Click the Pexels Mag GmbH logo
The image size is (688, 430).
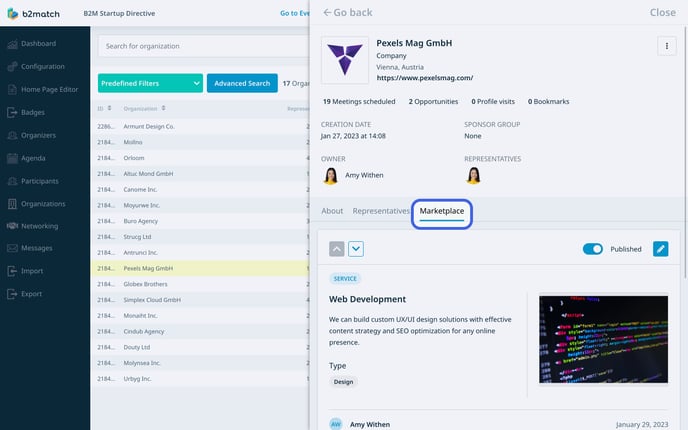[345, 60]
